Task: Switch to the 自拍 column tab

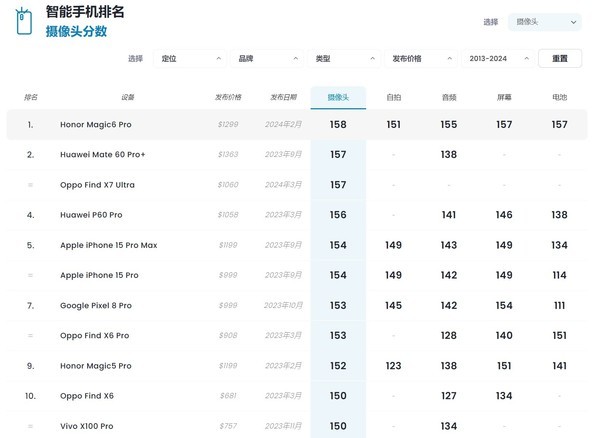Action: [x=393, y=98]
